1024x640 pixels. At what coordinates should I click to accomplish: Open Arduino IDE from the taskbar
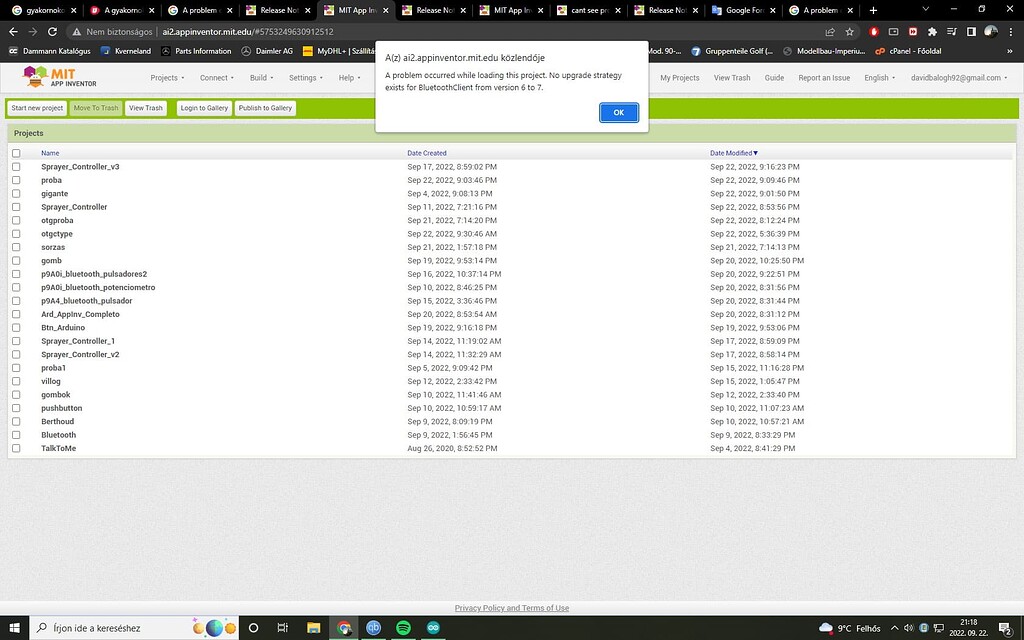click(x=433, y=628)
